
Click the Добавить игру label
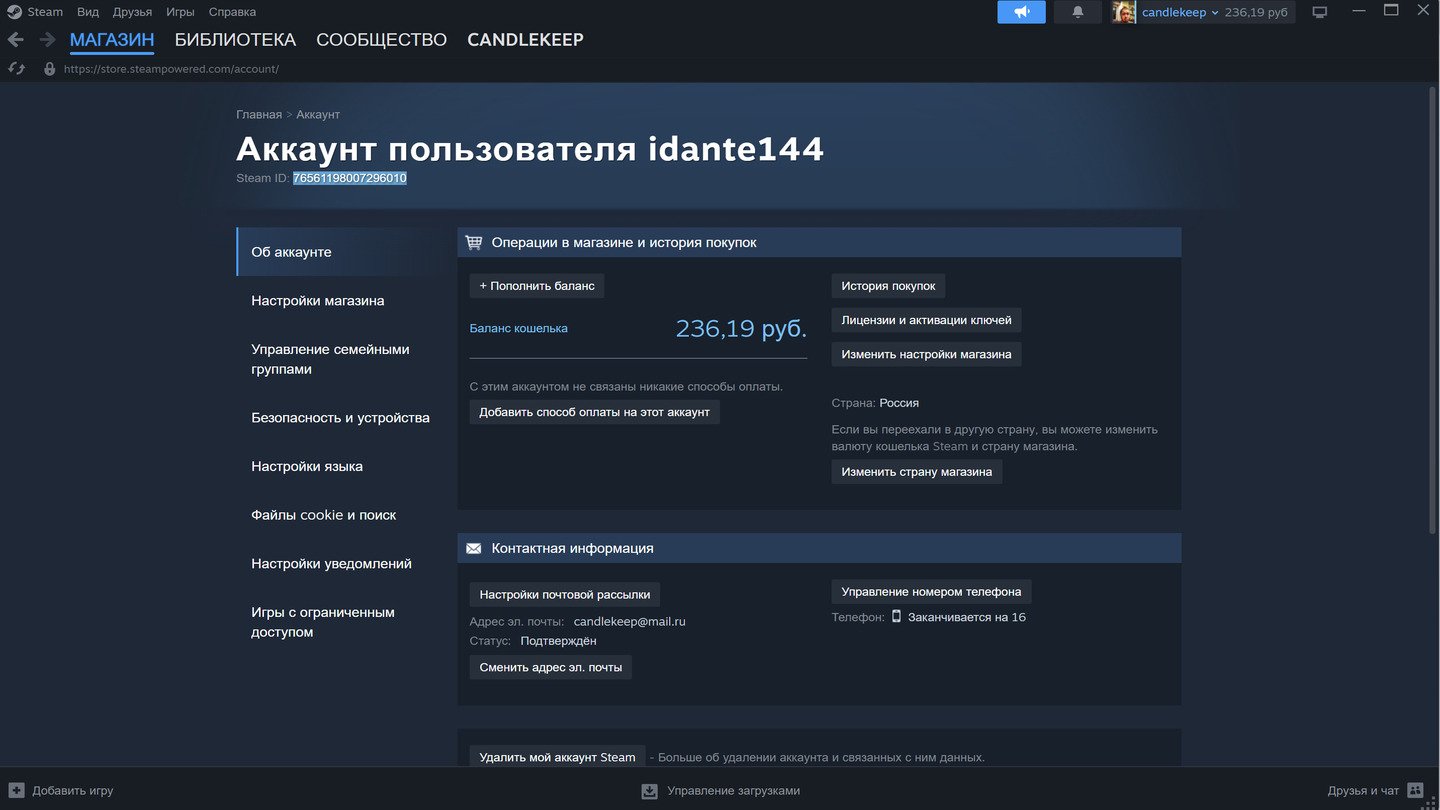click(x=73, y=790)
